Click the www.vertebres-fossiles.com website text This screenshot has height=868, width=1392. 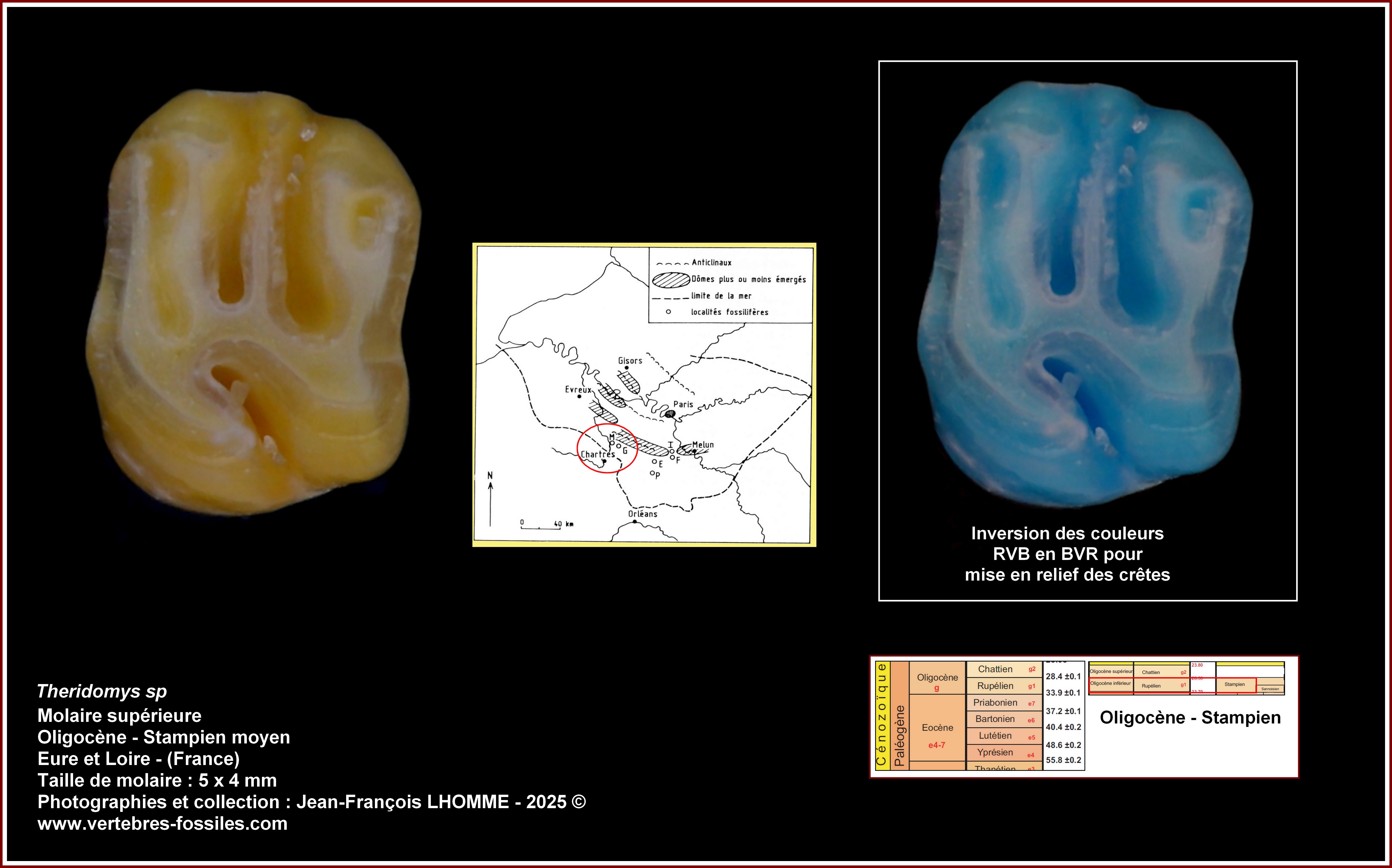click(x=162, y=823)
